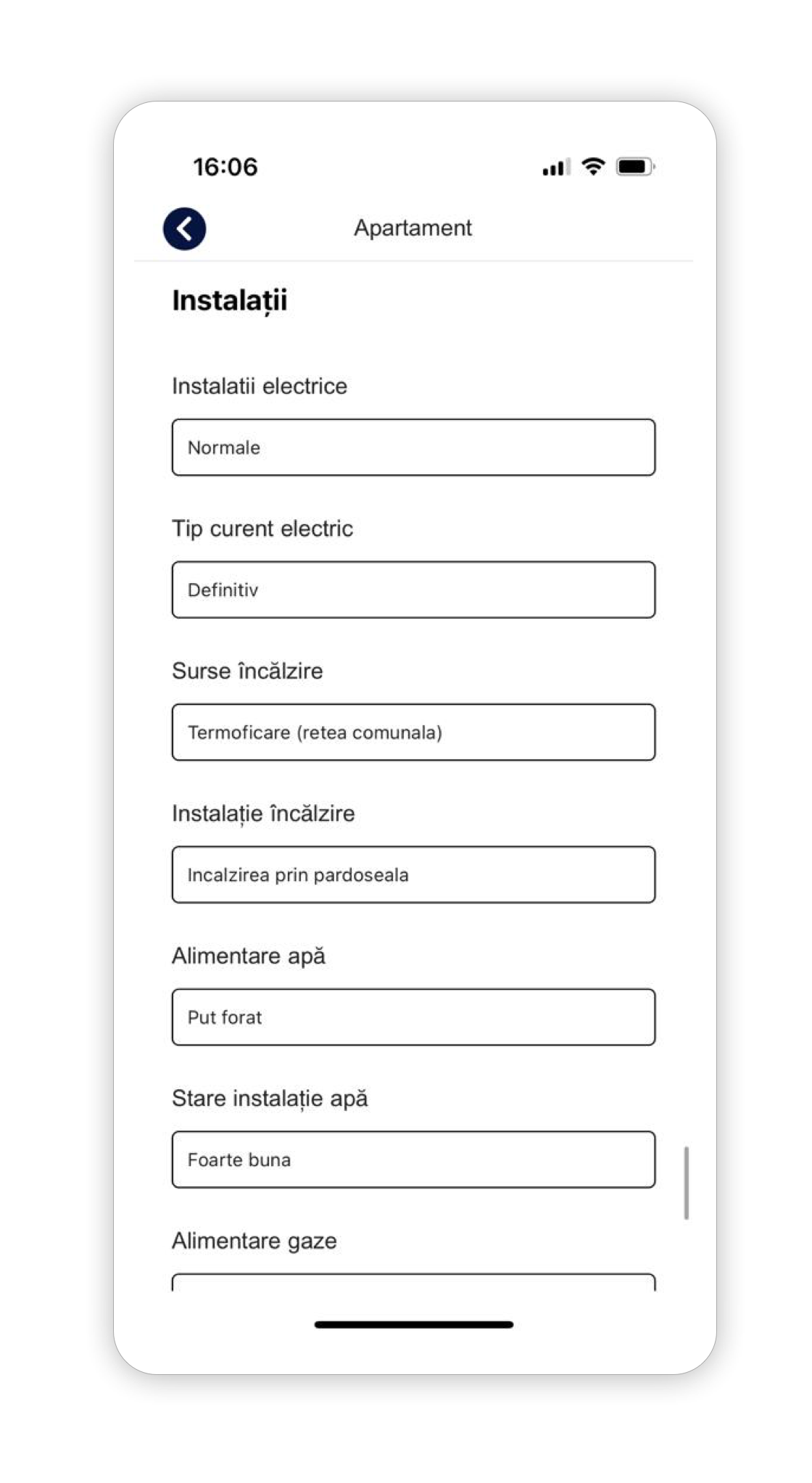Tap the battery indicator icon
Screen dimensions: 812x1483
[636, 167]
